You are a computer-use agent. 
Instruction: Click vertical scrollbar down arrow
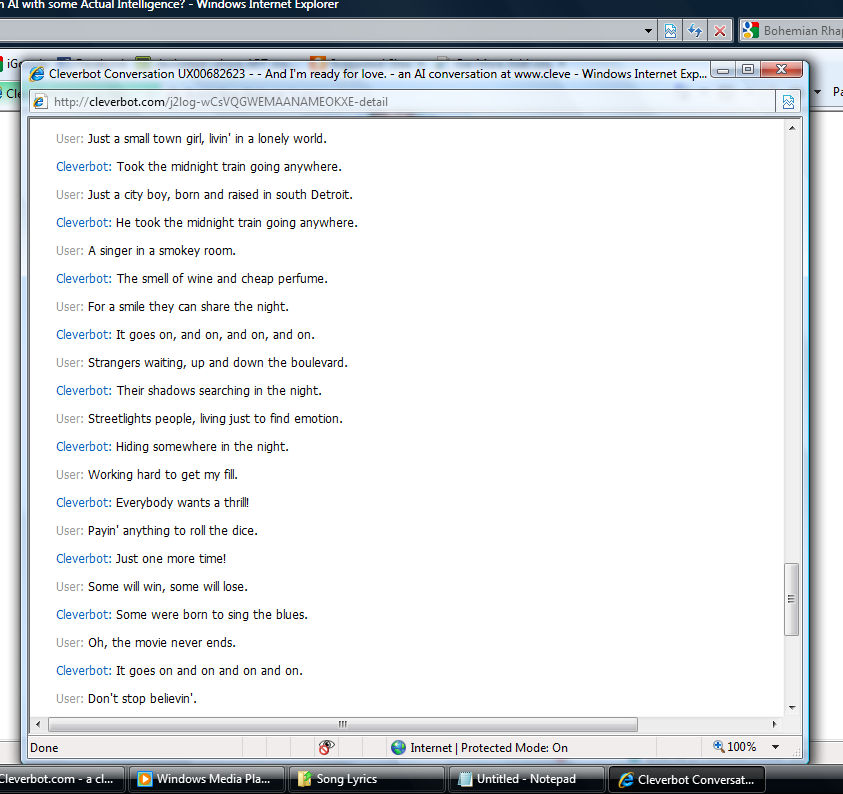click(x=792, y=707)
